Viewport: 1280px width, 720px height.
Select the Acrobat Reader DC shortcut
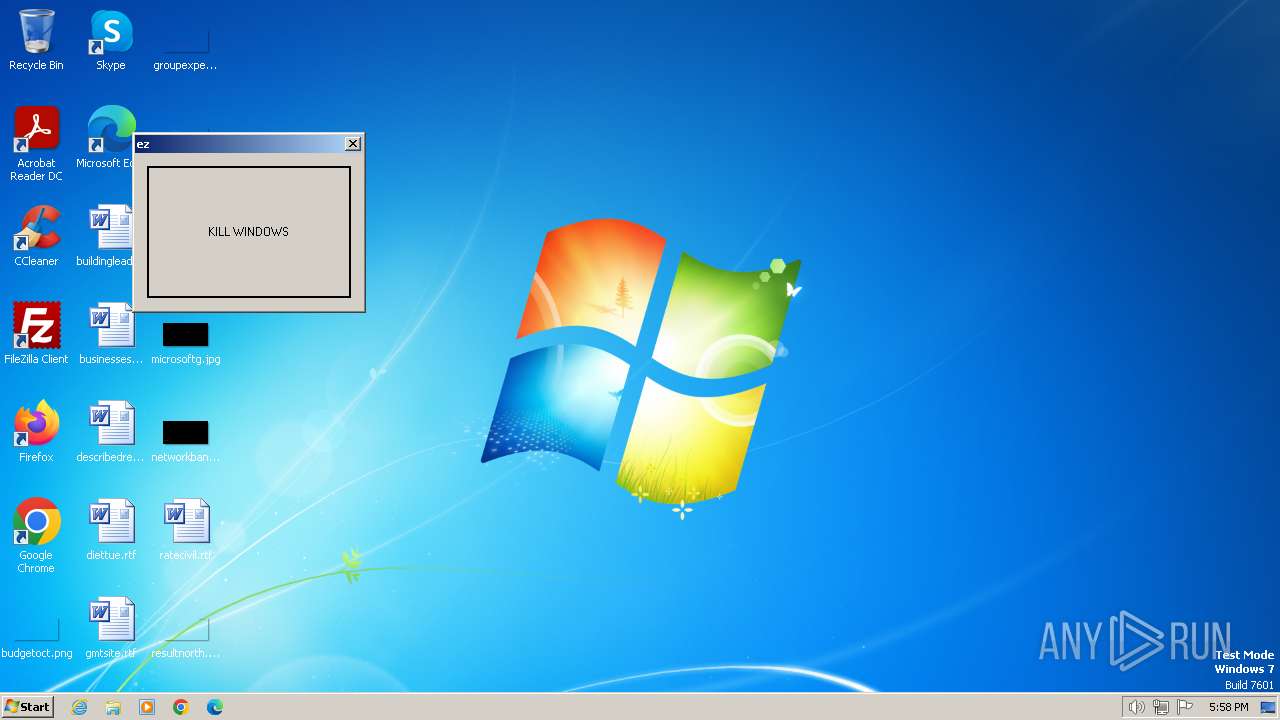pyautogui.click(x=36, y=144)
